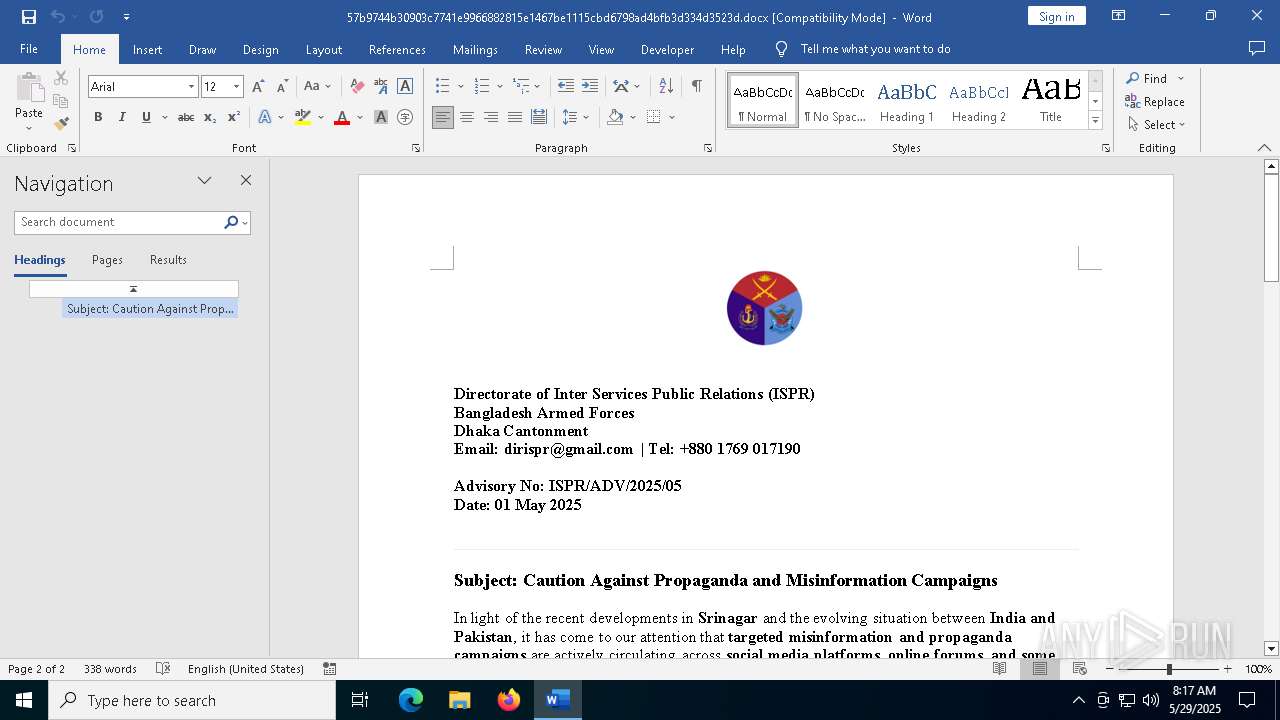Open the font name dropdown showing Arial
Screen dimensions: 1280x720
pos(191,87)
